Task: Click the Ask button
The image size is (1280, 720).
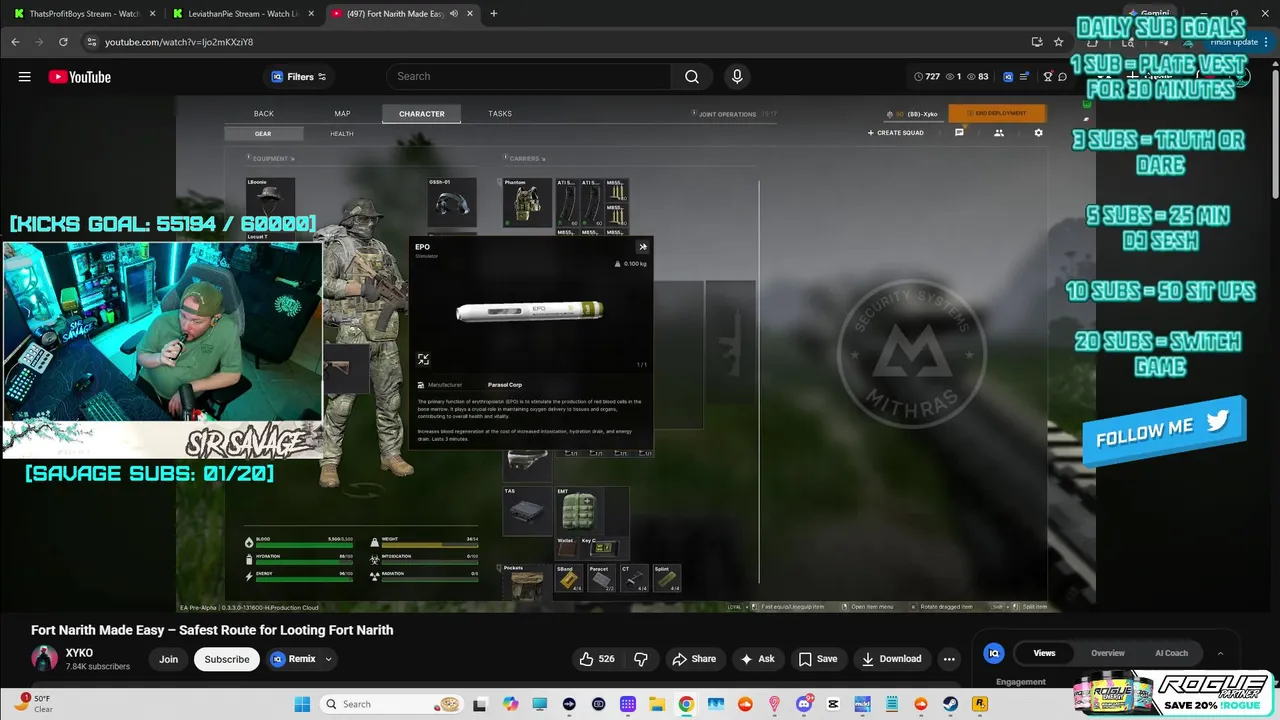Action: click(757, 659)
